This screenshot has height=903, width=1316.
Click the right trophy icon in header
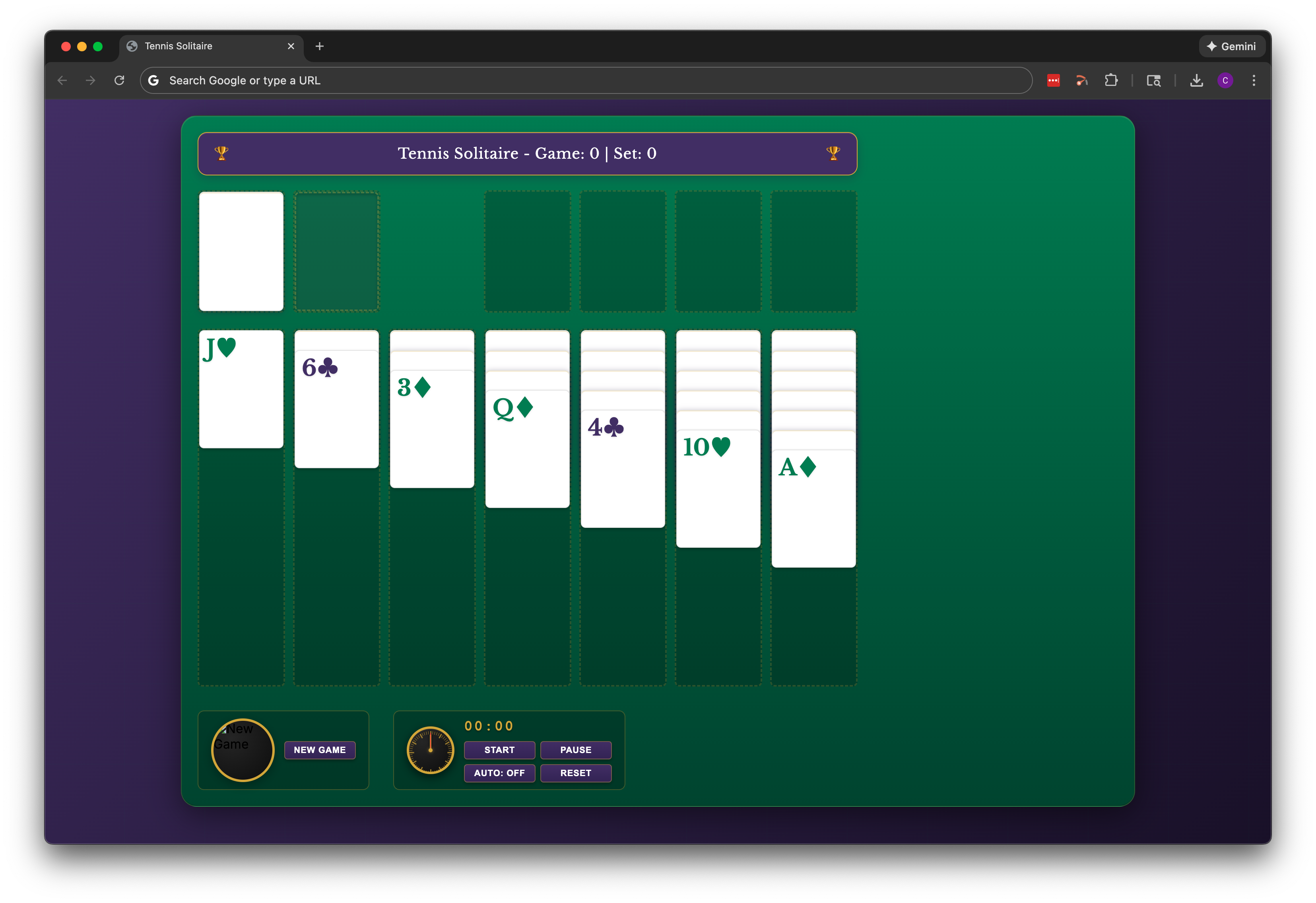pos(833,153)
